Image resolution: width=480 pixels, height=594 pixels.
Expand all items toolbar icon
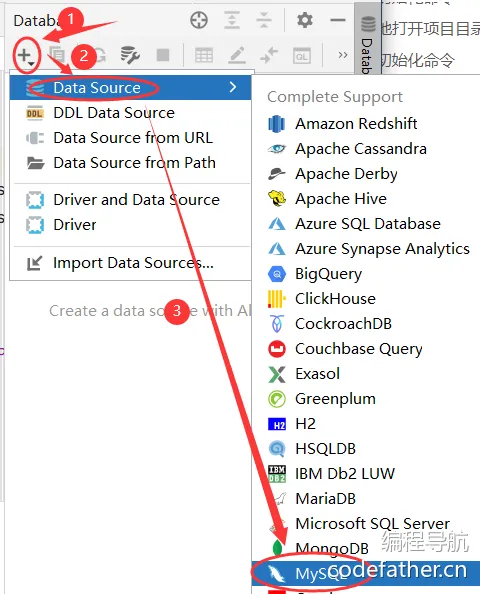232,20
